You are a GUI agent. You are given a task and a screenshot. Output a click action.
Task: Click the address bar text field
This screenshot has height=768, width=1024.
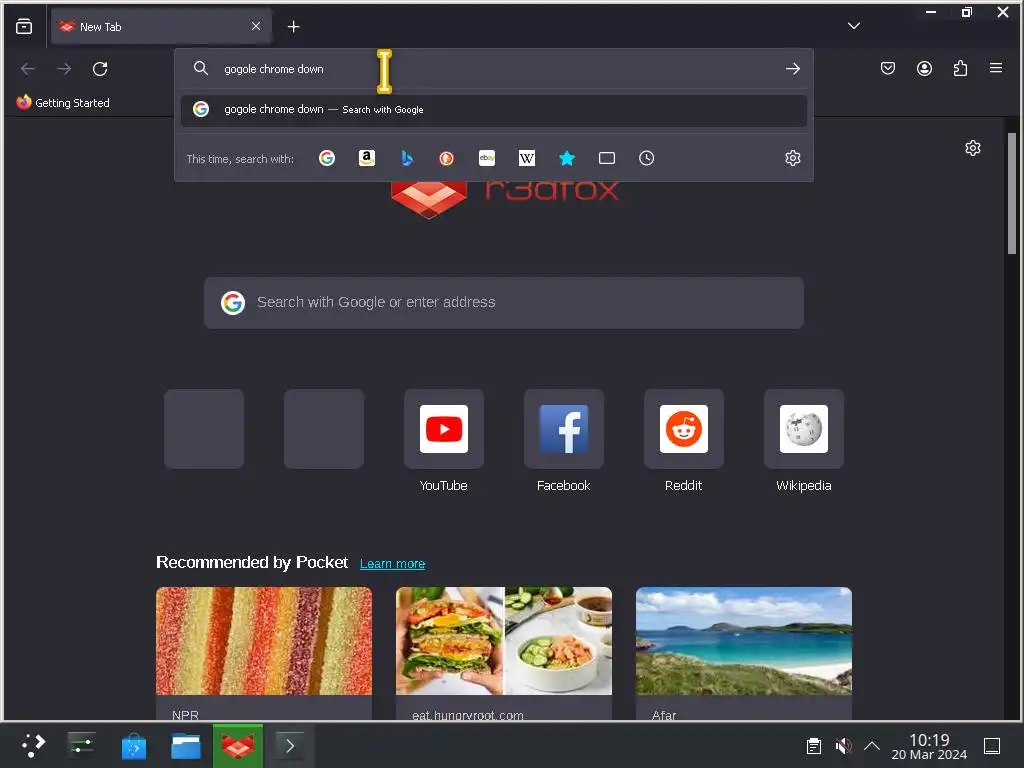(496, 69)
